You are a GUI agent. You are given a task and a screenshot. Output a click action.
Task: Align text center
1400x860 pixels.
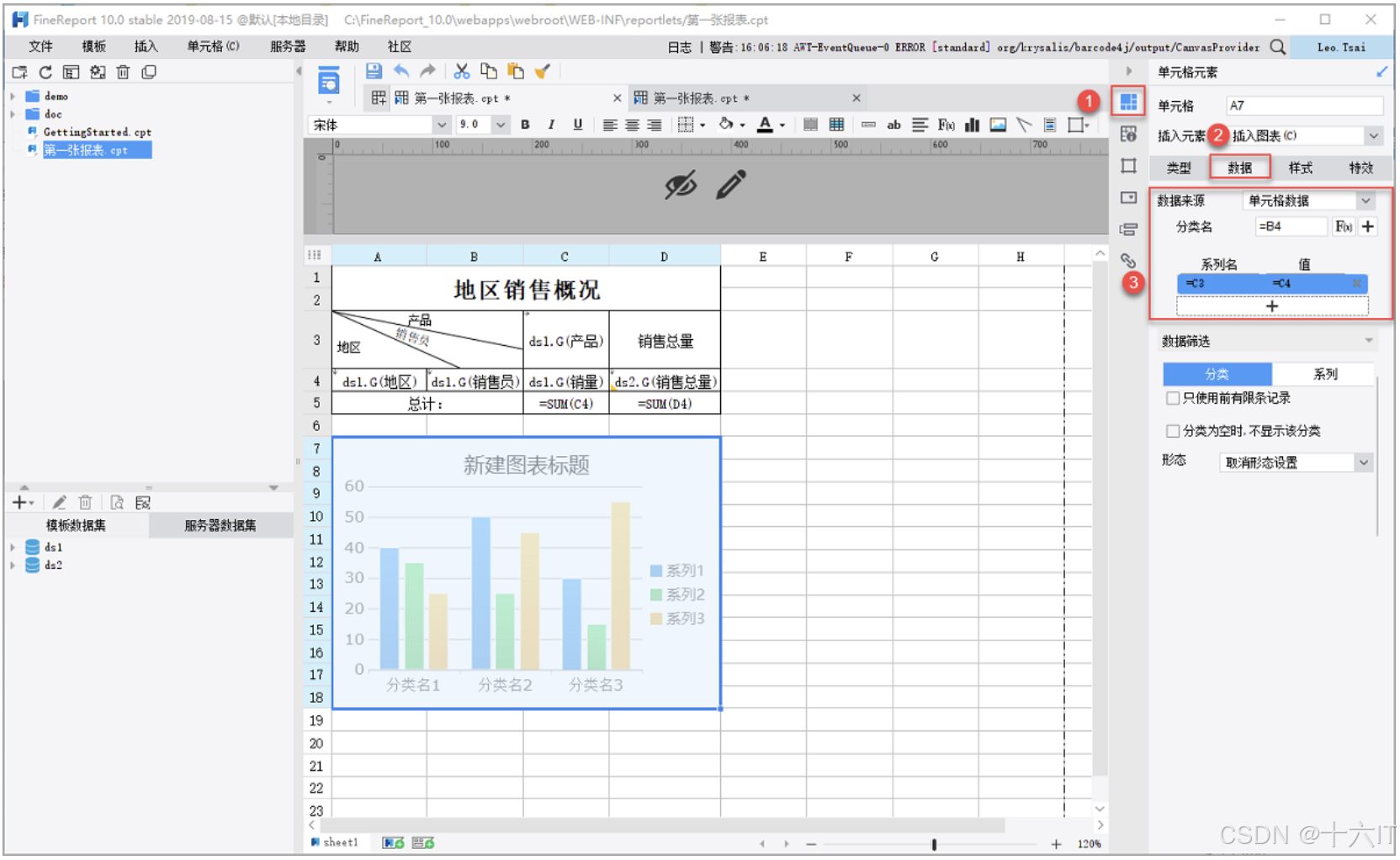pyautogui.click(x=632, y=125)
